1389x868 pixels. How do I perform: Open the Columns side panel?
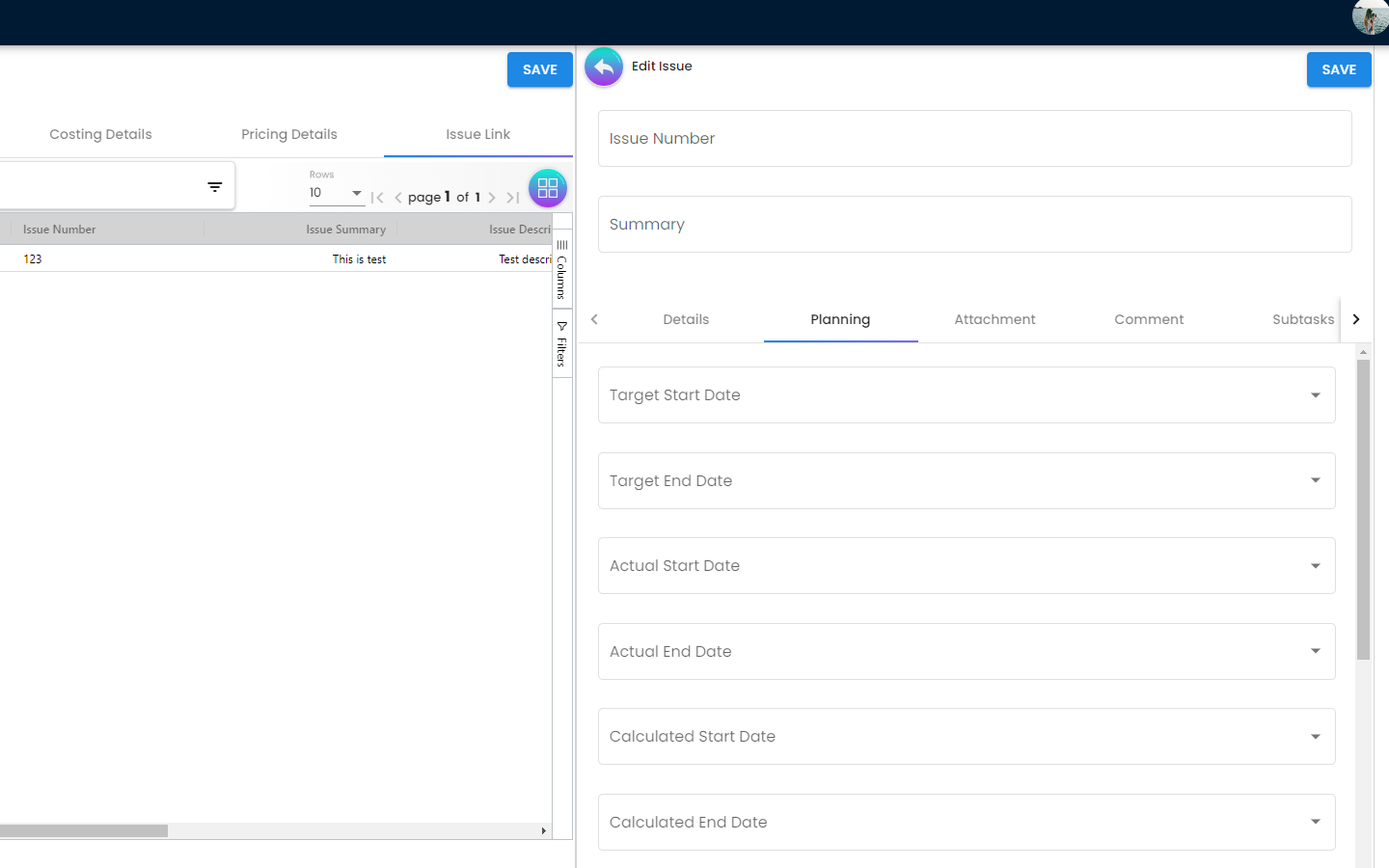pos(562,269)
